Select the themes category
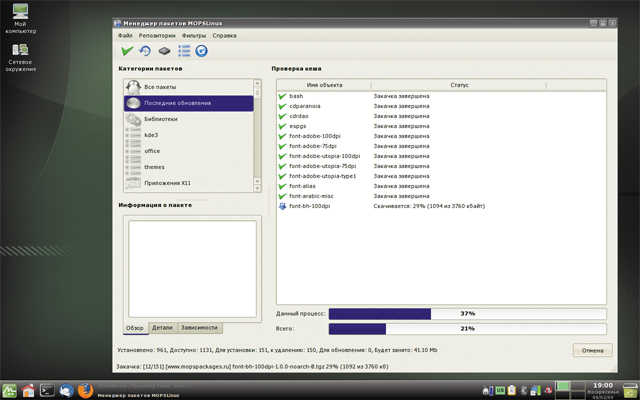The image size is (640, 400). 189,167
